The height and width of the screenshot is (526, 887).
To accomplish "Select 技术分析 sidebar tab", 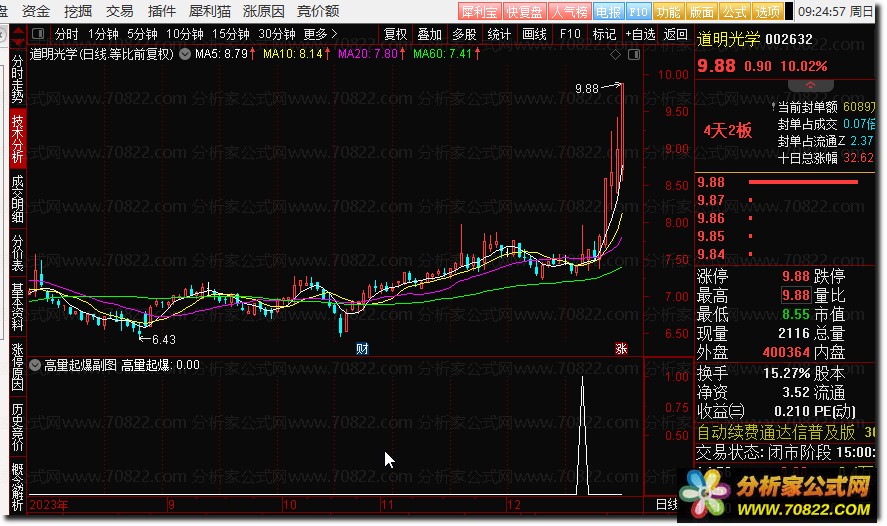I will tap(18, 139).
